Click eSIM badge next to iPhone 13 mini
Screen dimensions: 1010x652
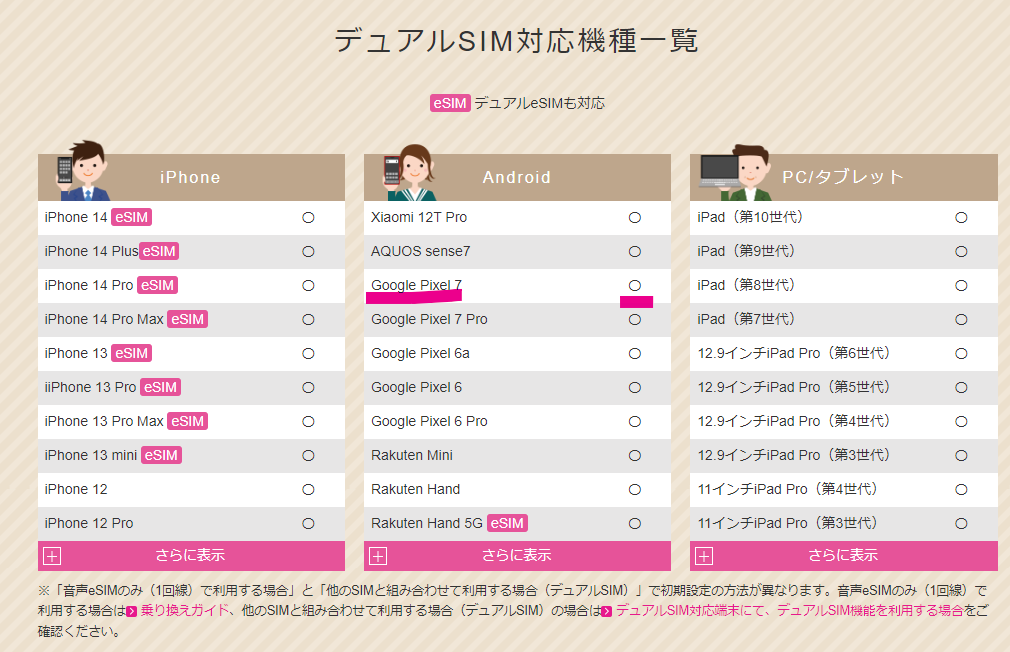161,455
